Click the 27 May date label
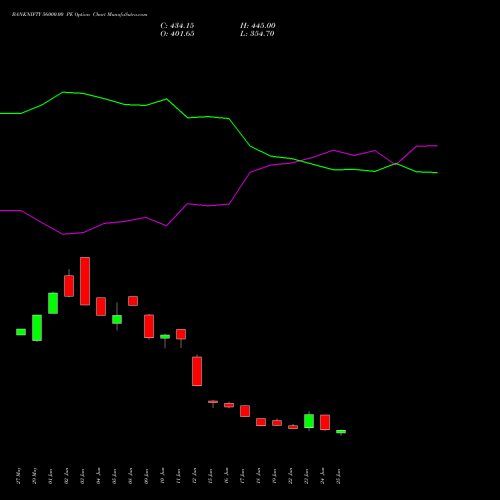 tap(19, 476)
